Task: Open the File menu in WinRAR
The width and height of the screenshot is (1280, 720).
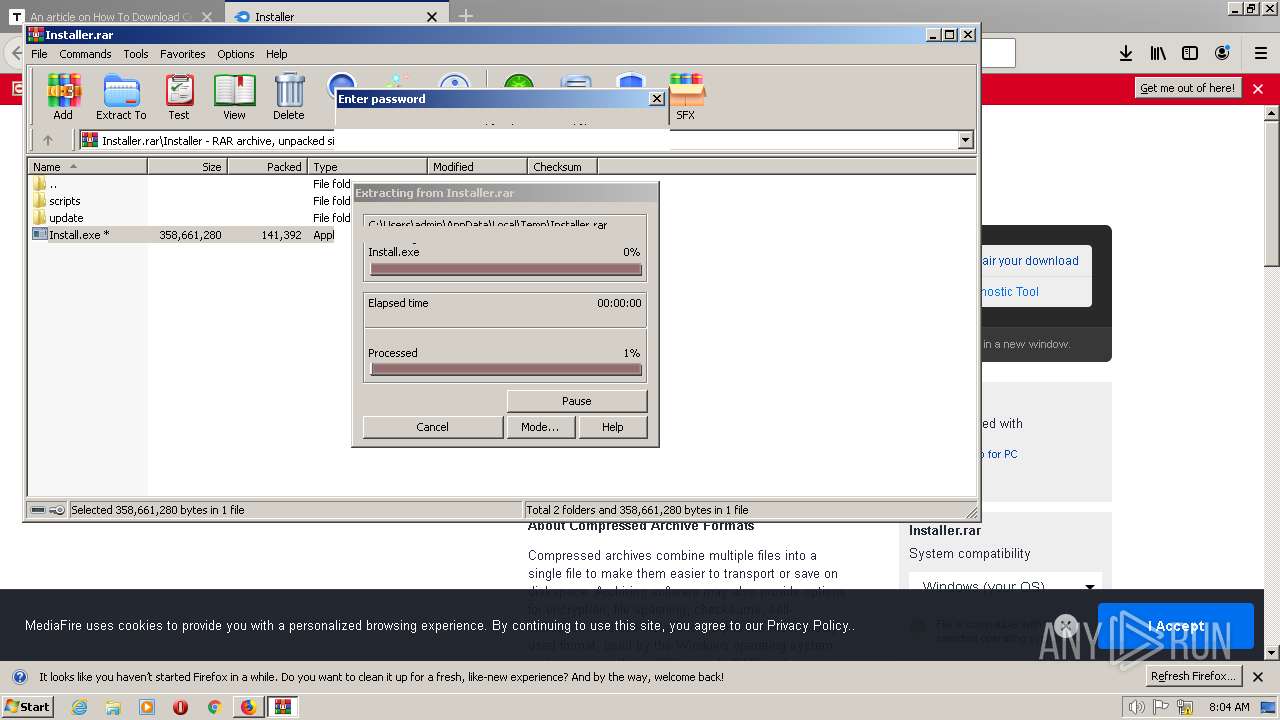Action: pos(39,54)
